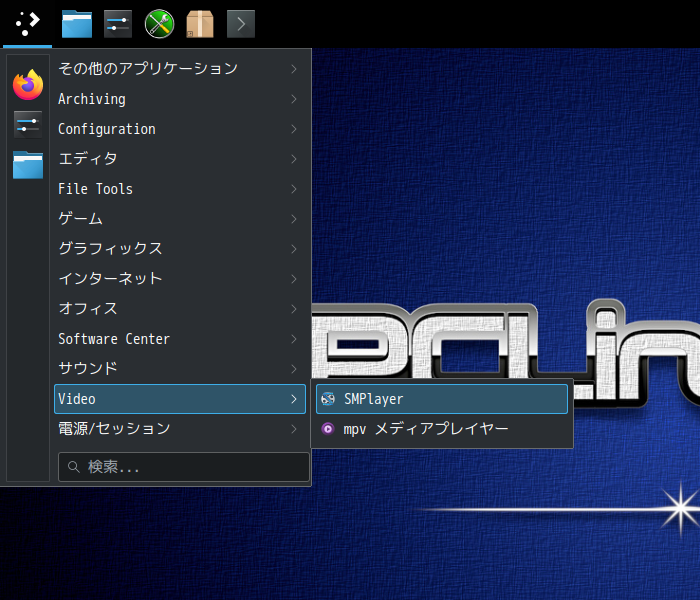Expand arrow next to ゲーム
The height and width of the screenshot is (600, 700).
pos(294,219)
